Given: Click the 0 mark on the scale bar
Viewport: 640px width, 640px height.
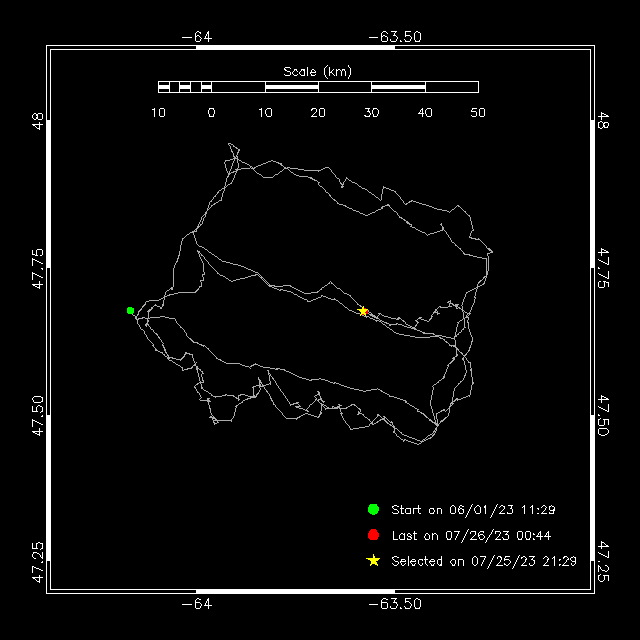Looking at the screenshot, I should tap(211, 113).
